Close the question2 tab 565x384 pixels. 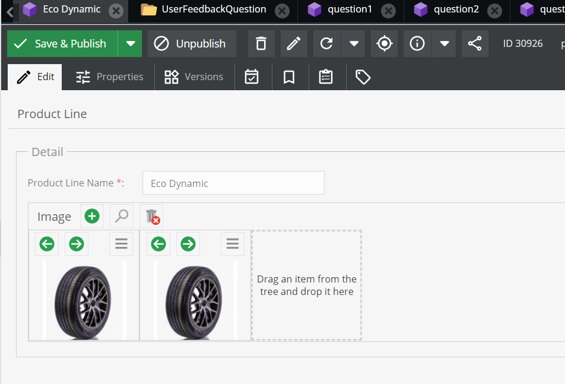494,11
